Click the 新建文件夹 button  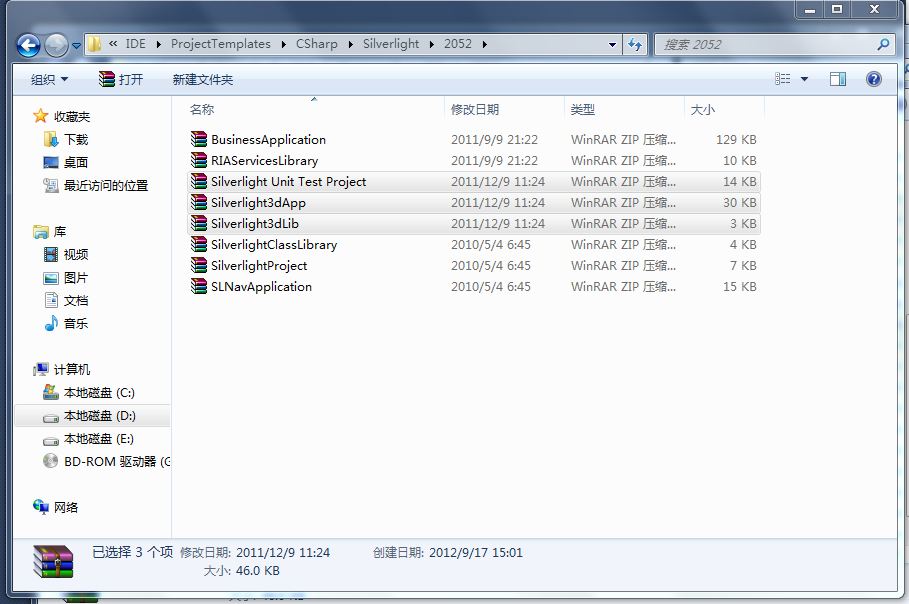[202, 79]
